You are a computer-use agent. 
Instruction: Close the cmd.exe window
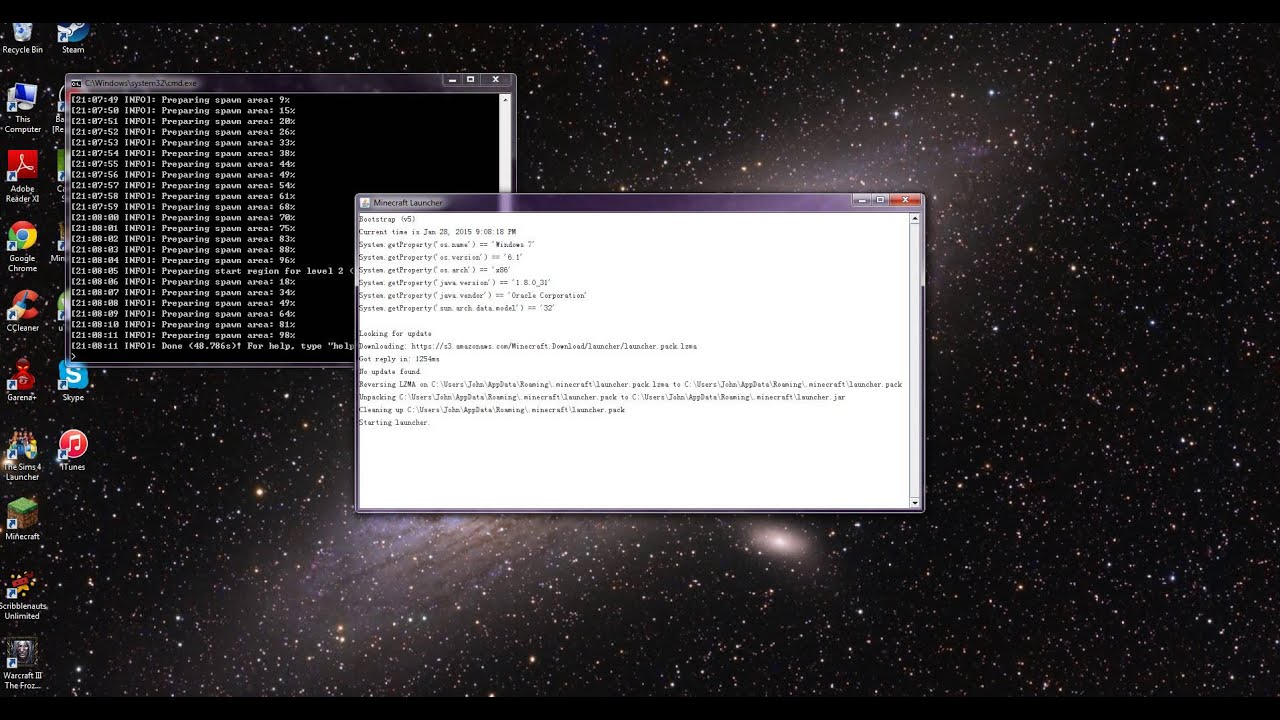pyautogui.click(x=495, y=80)
